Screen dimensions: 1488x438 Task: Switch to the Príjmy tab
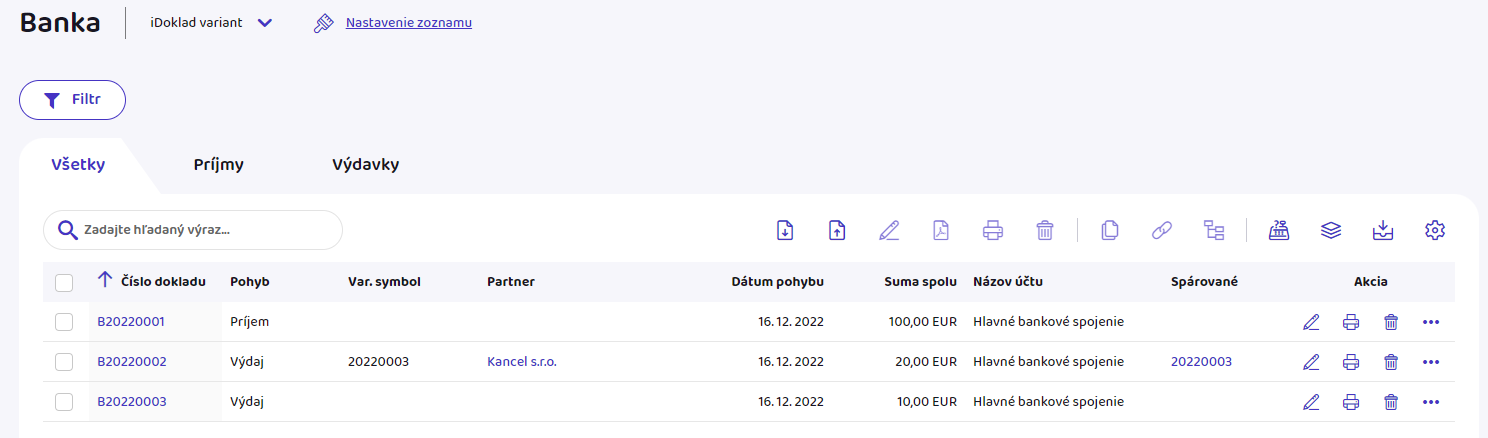pyautogui.click(x=218, y=165)
